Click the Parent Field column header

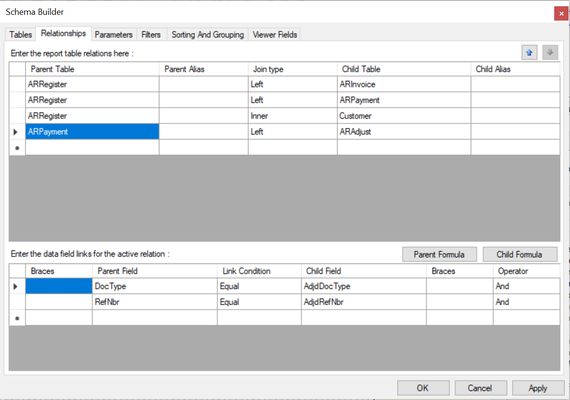(x=155, y=271)
